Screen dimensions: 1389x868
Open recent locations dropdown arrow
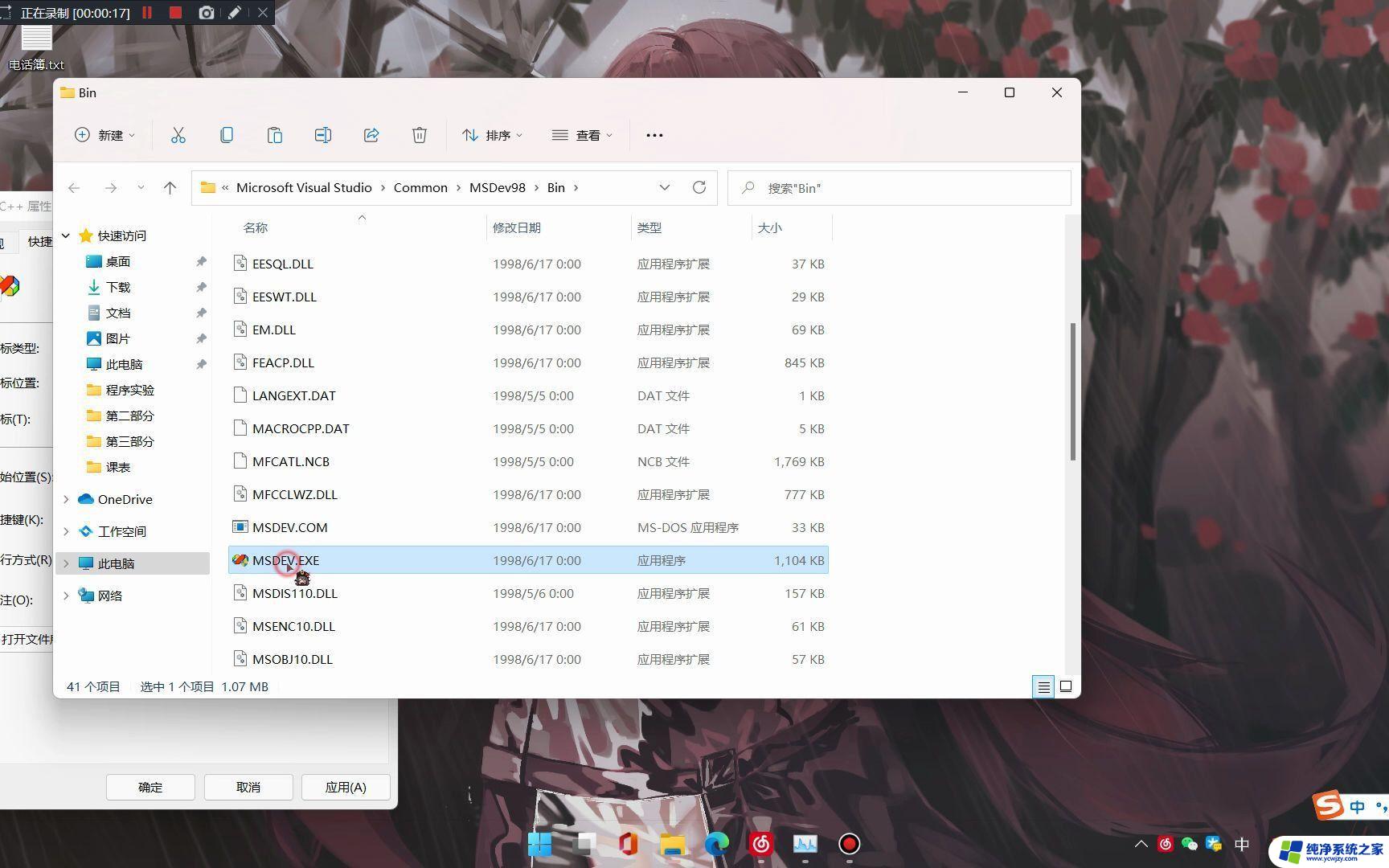(141, 187)
